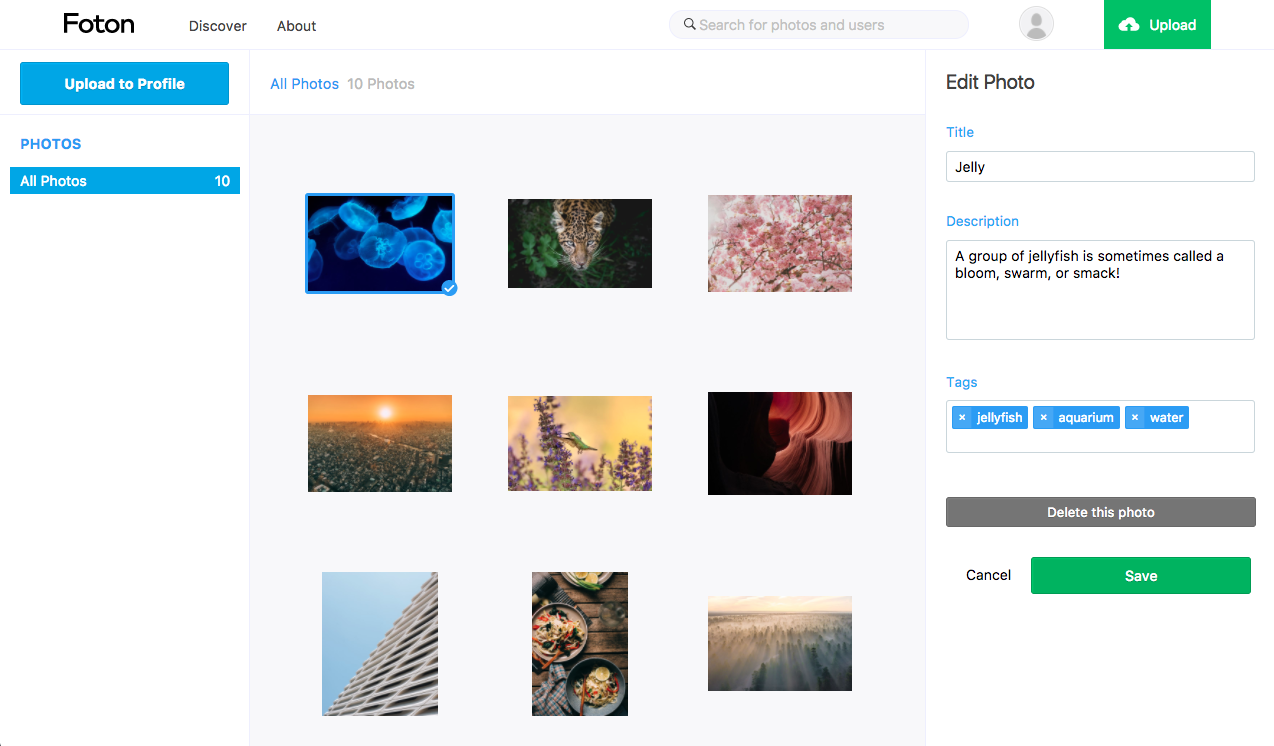This screenshot has height=746, width=1274.
Task: Select the pink cherry blossom thumbnail
Action: click(780, 243)
